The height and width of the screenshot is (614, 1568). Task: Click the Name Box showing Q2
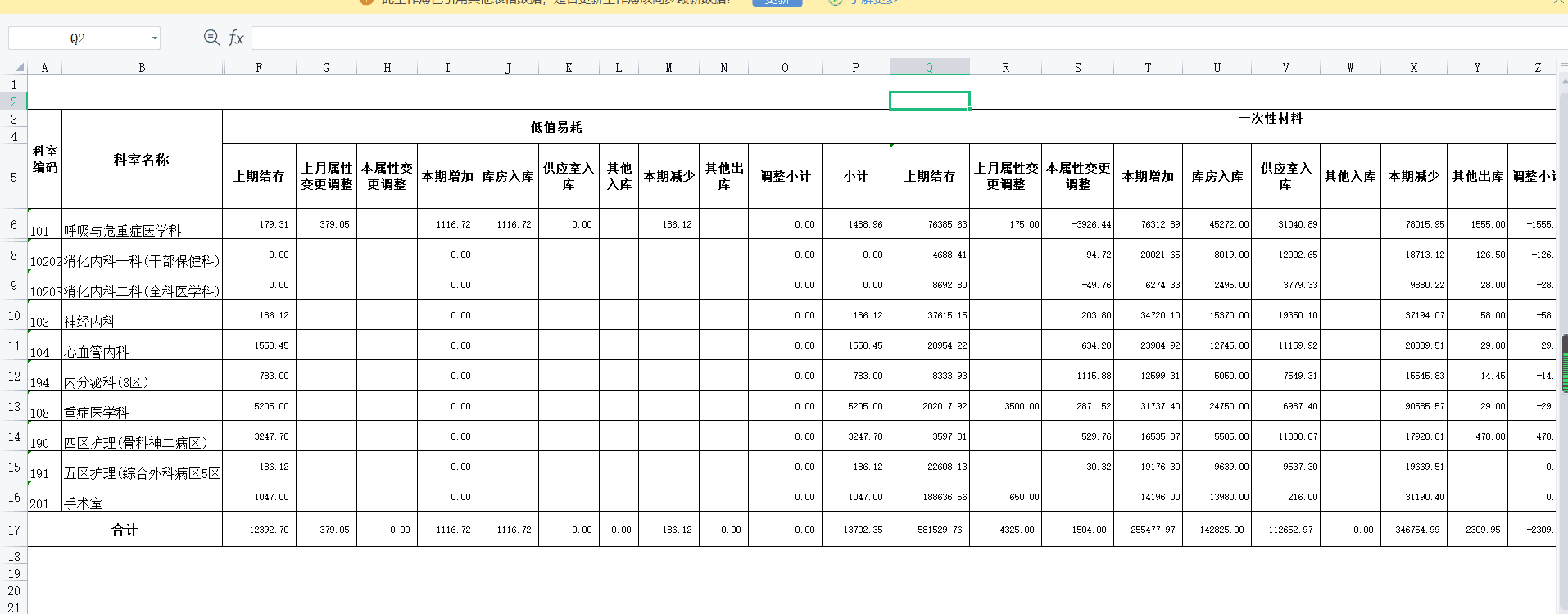click(78, 38)
